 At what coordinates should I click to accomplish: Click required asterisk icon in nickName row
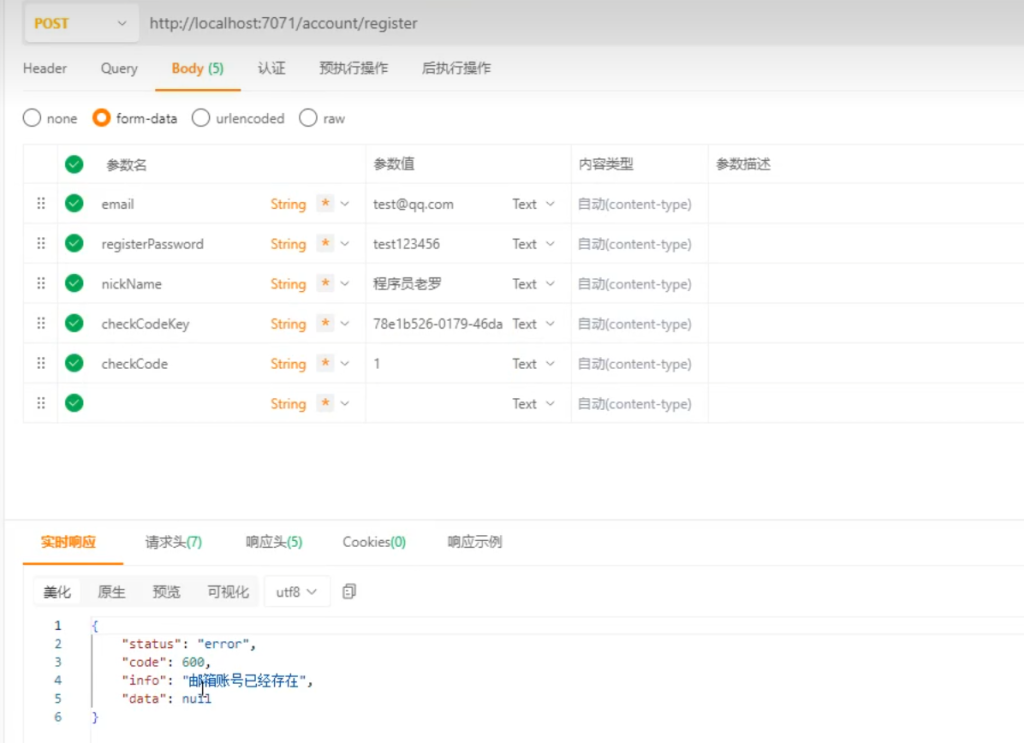click(325, 284)
